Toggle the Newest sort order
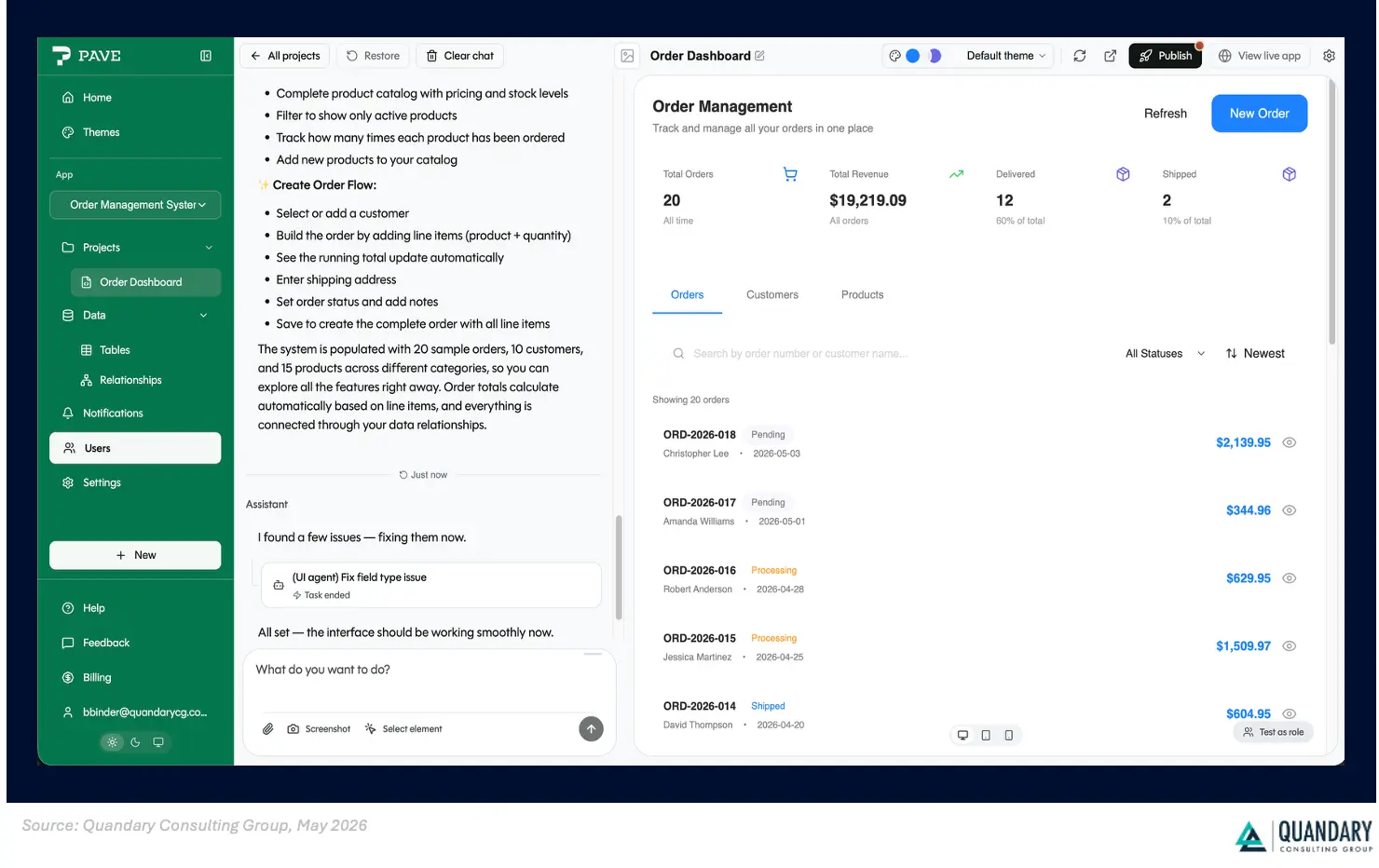1379x868 pixels. [x=1255, y=354]
